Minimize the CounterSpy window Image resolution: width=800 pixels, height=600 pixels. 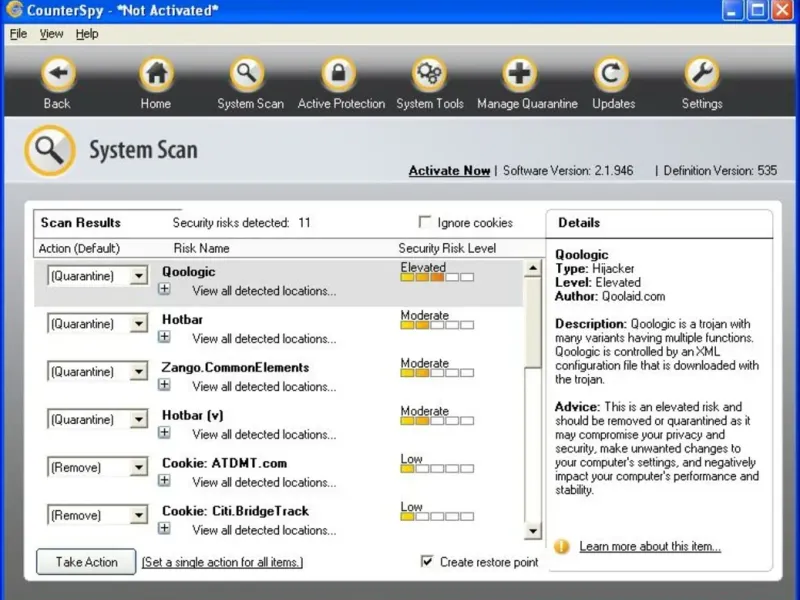(x=732, y=10)
